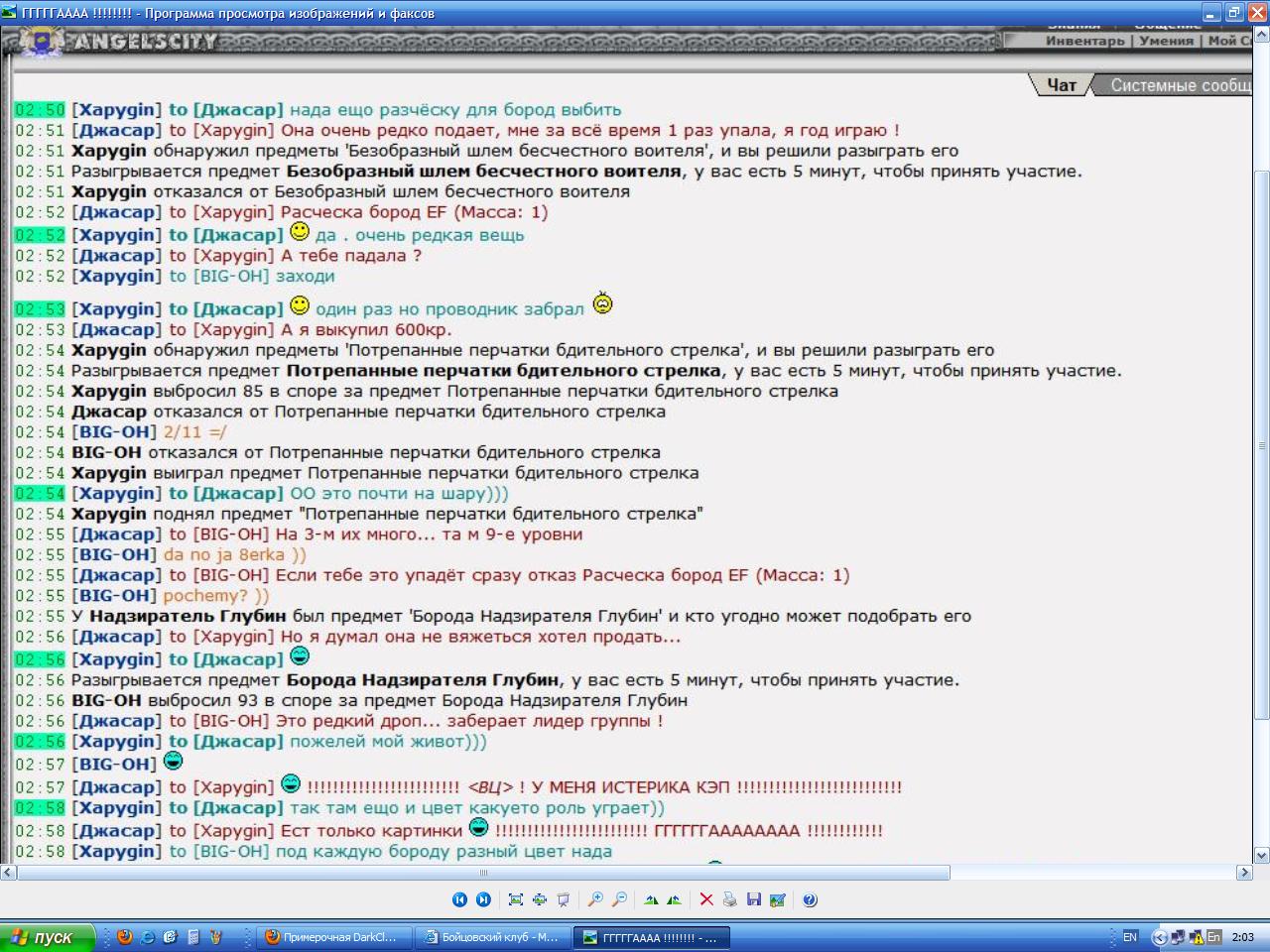This screenshot has width=1270, height=952.
Task: Print the current image
Action: (730, 899)
